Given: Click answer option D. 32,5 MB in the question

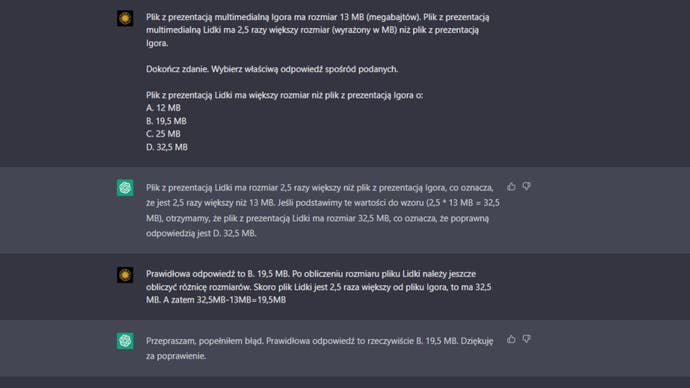Looking at the screenshot, I should [x=167, y=147].
